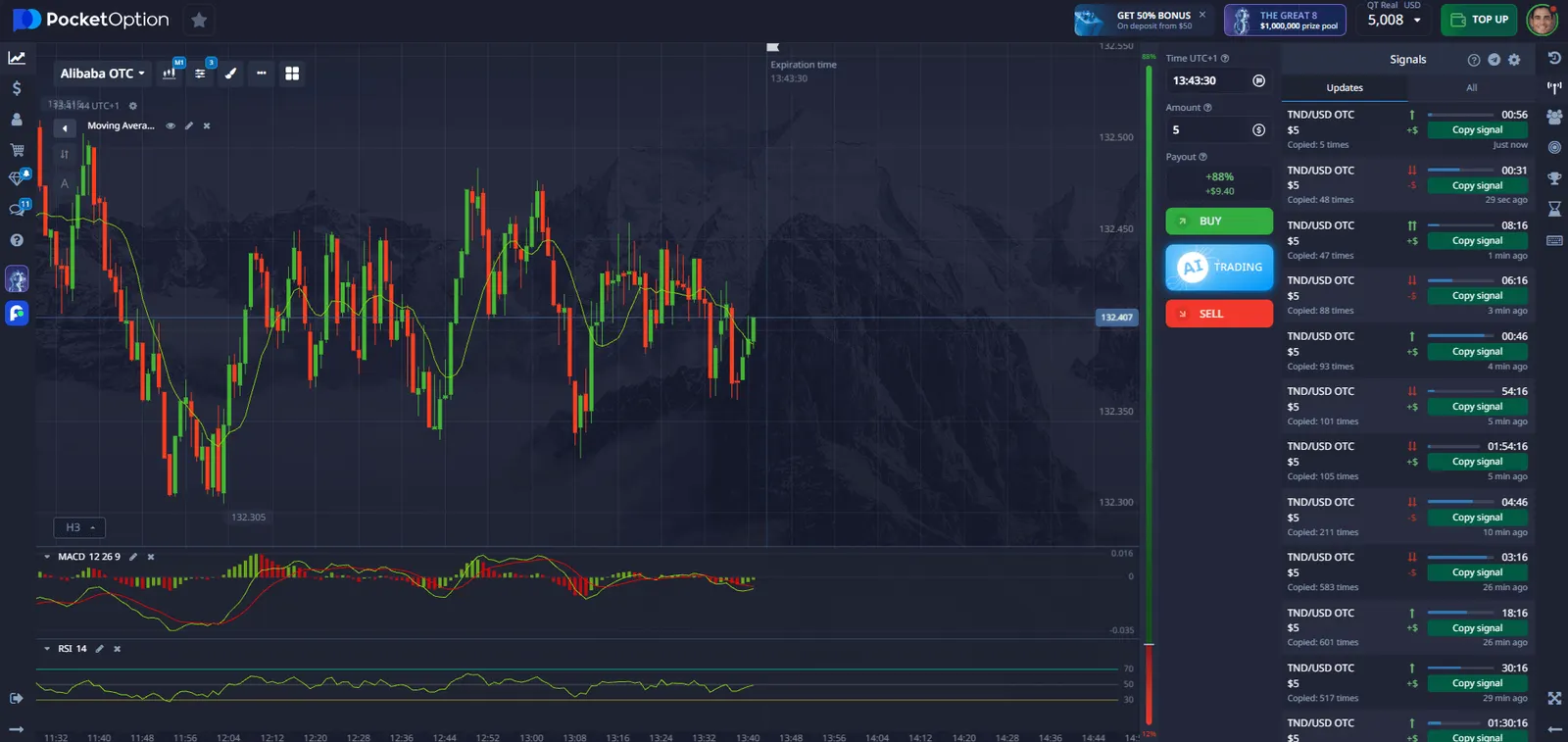Screen dimensions: 1568x742
Task: Open the multi-chart grid layout
Action: (292, 74)
